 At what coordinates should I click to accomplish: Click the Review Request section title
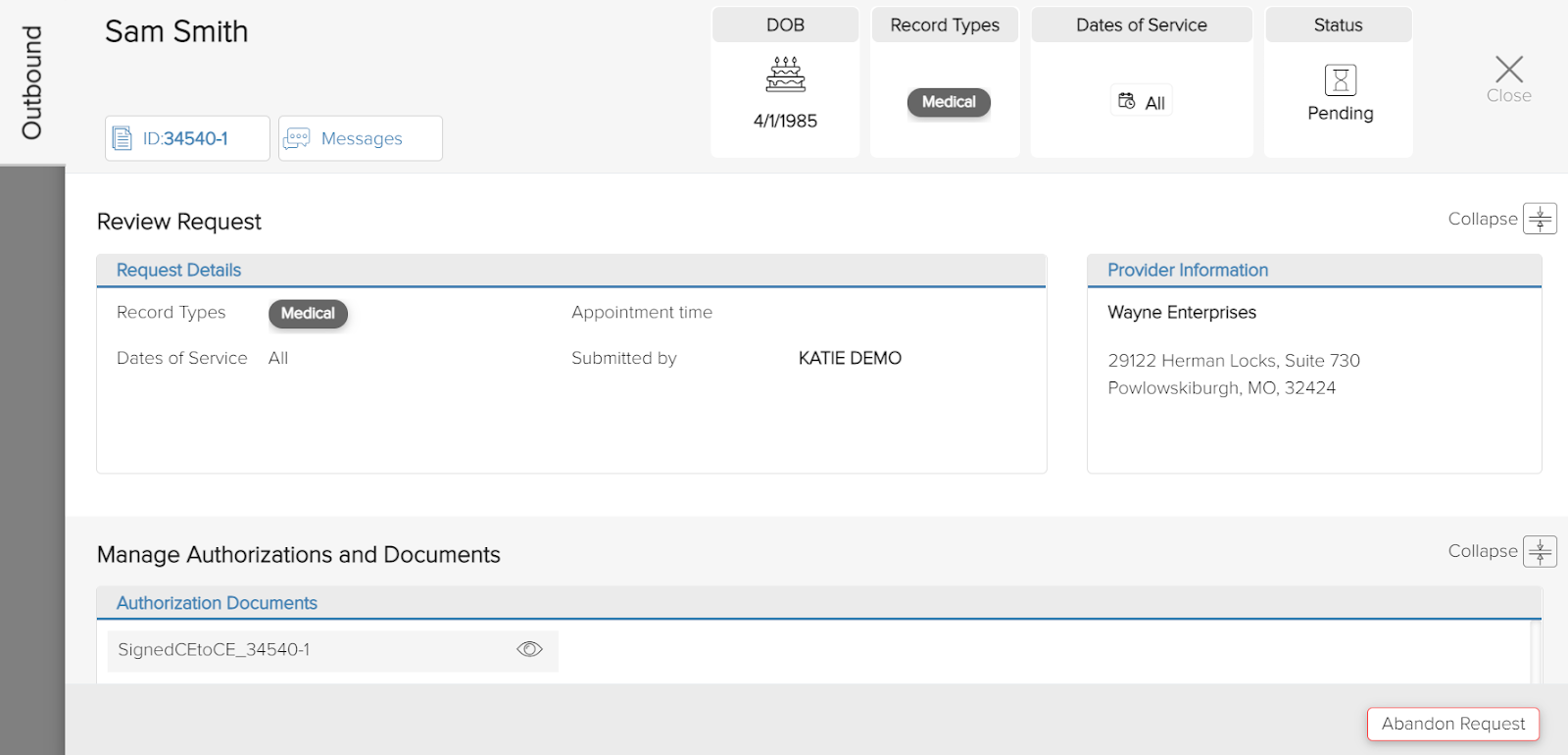(x=179, y=222)
